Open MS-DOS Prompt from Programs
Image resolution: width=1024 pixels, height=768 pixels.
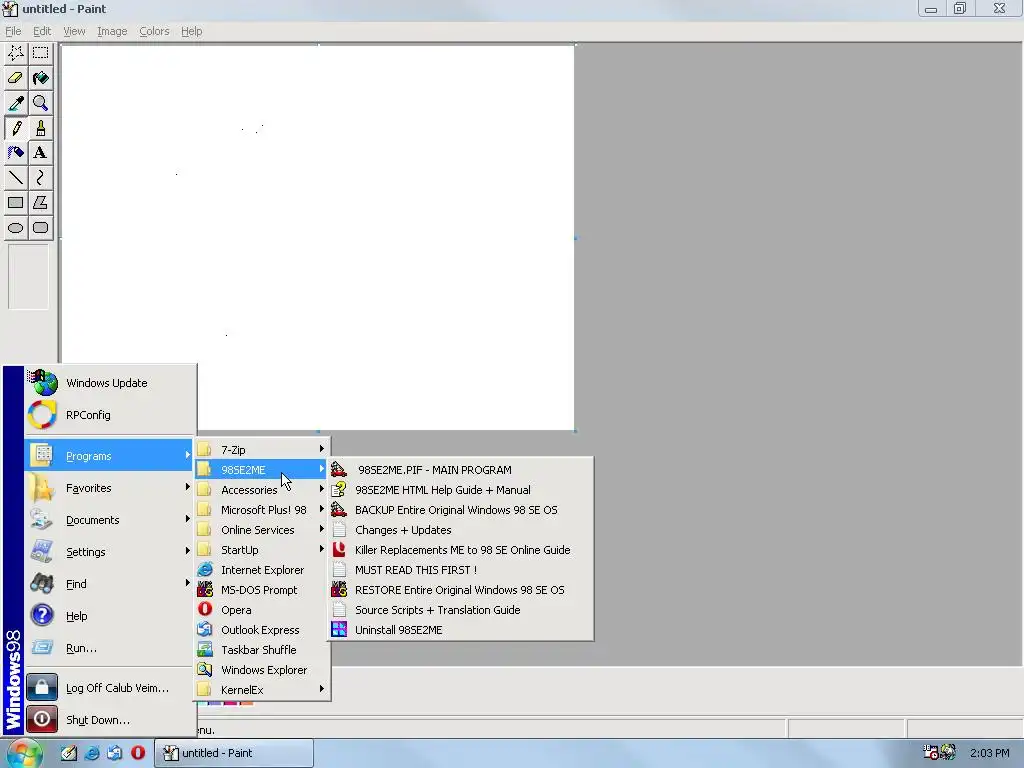click(262, 590)
